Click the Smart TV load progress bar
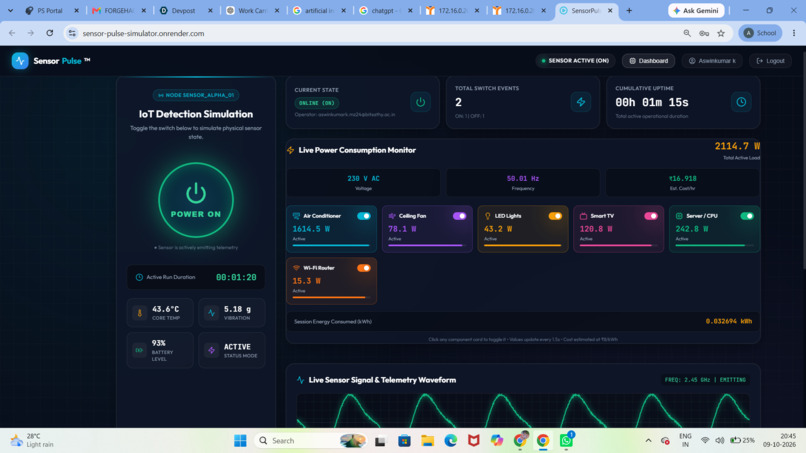This screenshot has width=806, height=453. click(618, 245)
